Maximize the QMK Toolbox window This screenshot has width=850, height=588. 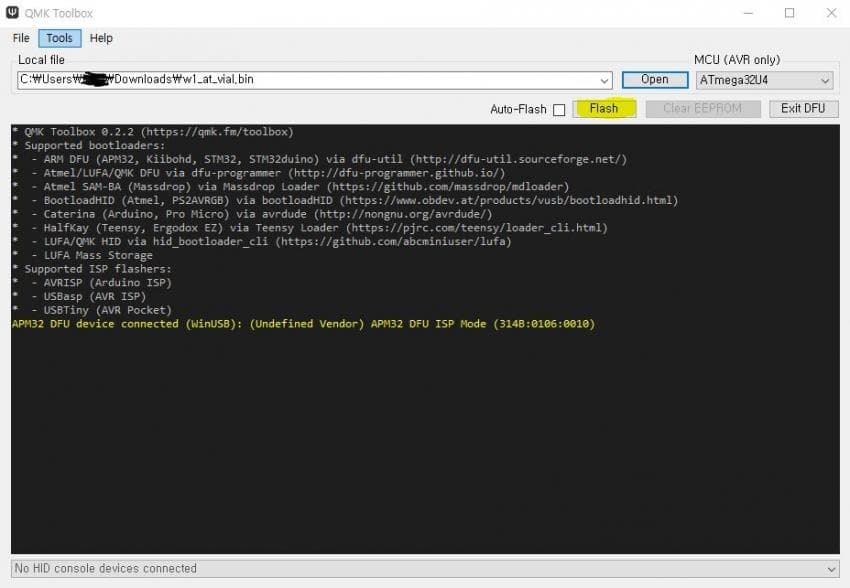coord(790,12)
